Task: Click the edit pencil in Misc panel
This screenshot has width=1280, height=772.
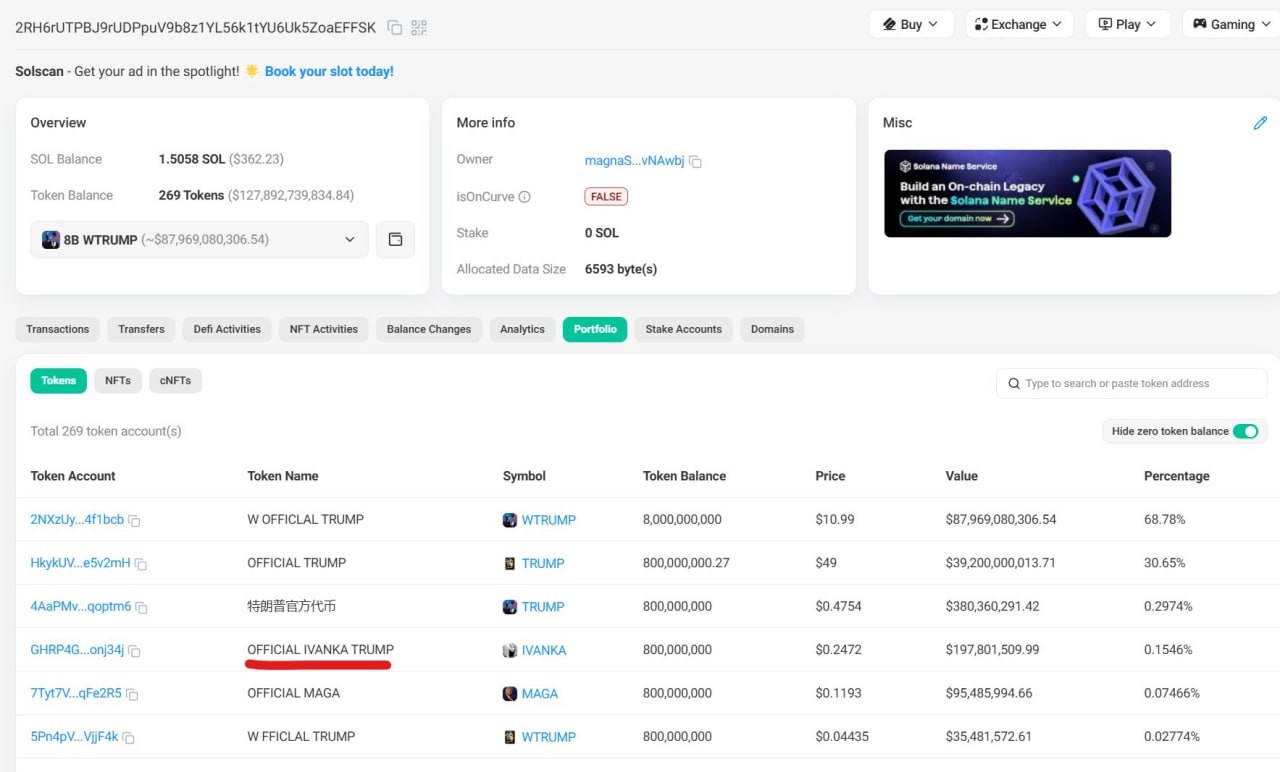Action: 1260,123
